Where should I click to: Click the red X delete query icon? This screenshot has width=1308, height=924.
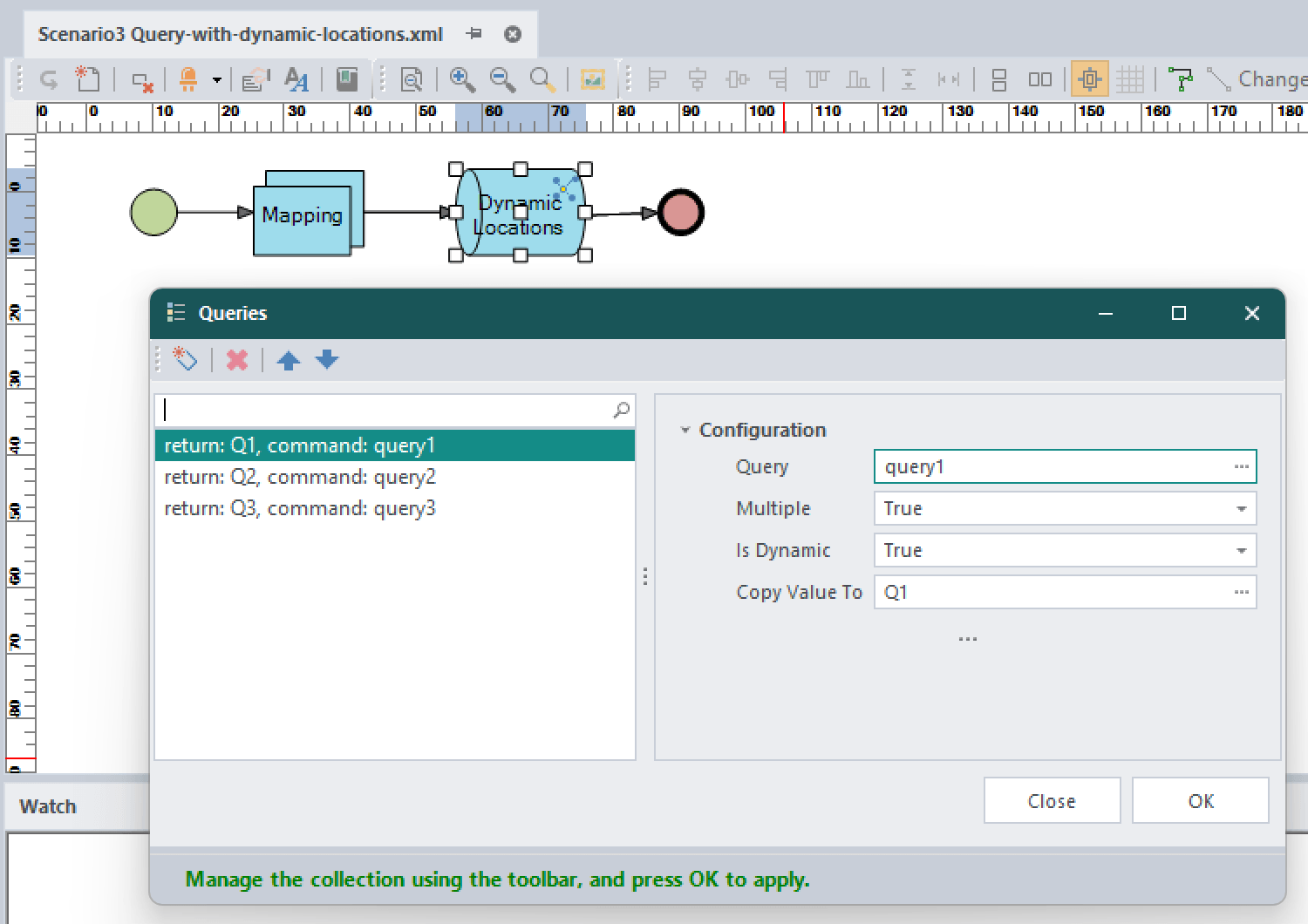point(237,360)
